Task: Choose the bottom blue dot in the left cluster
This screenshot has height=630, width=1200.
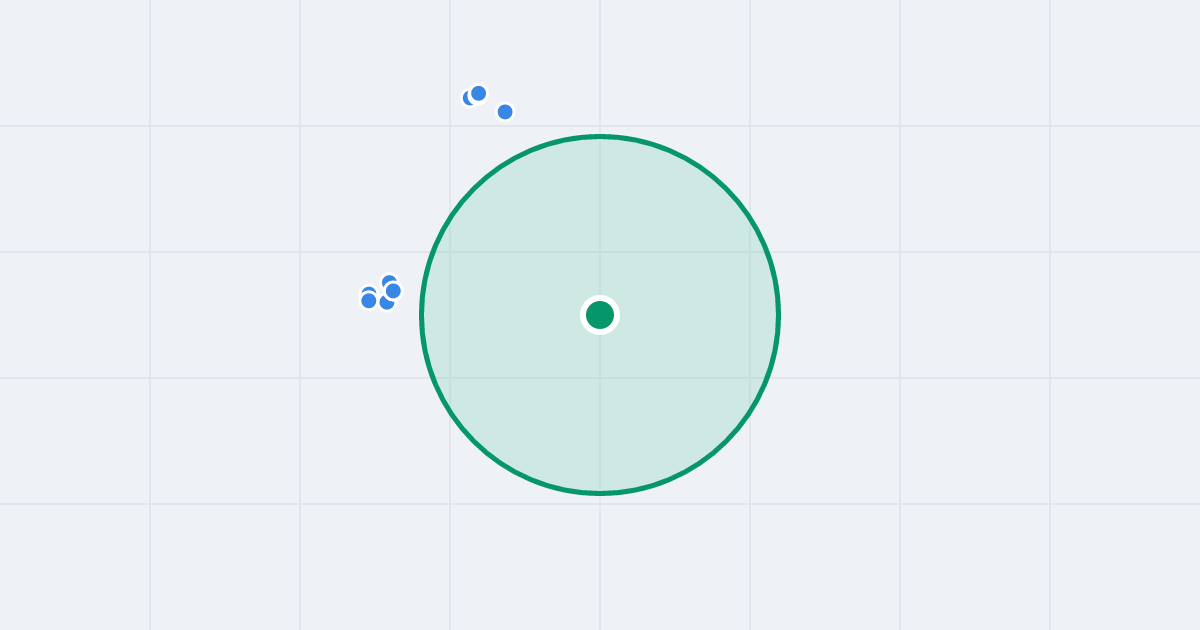Action: click(386, 304)
